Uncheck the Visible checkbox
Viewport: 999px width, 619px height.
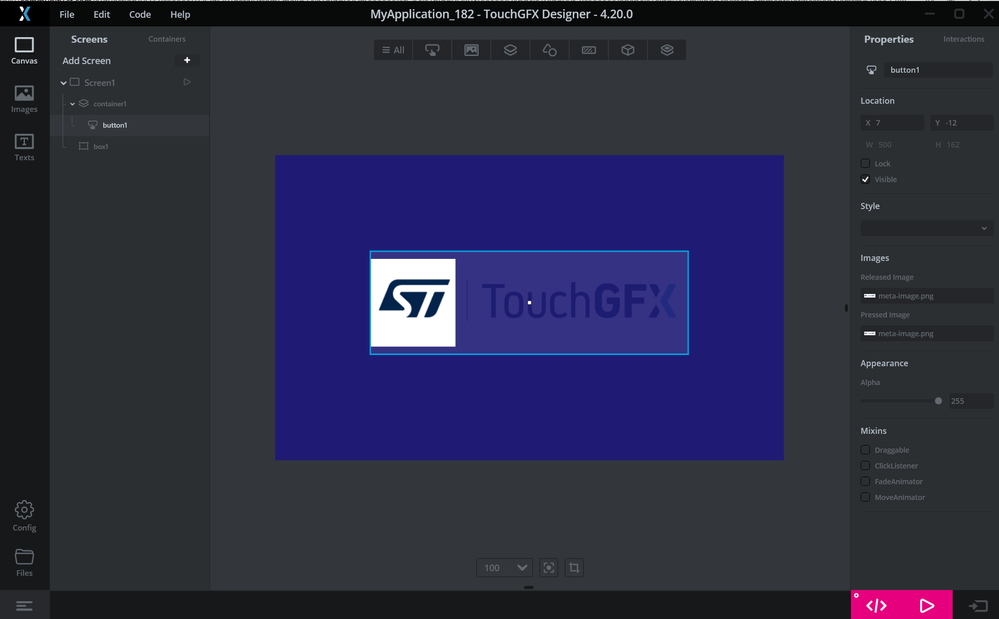point(865,179)
